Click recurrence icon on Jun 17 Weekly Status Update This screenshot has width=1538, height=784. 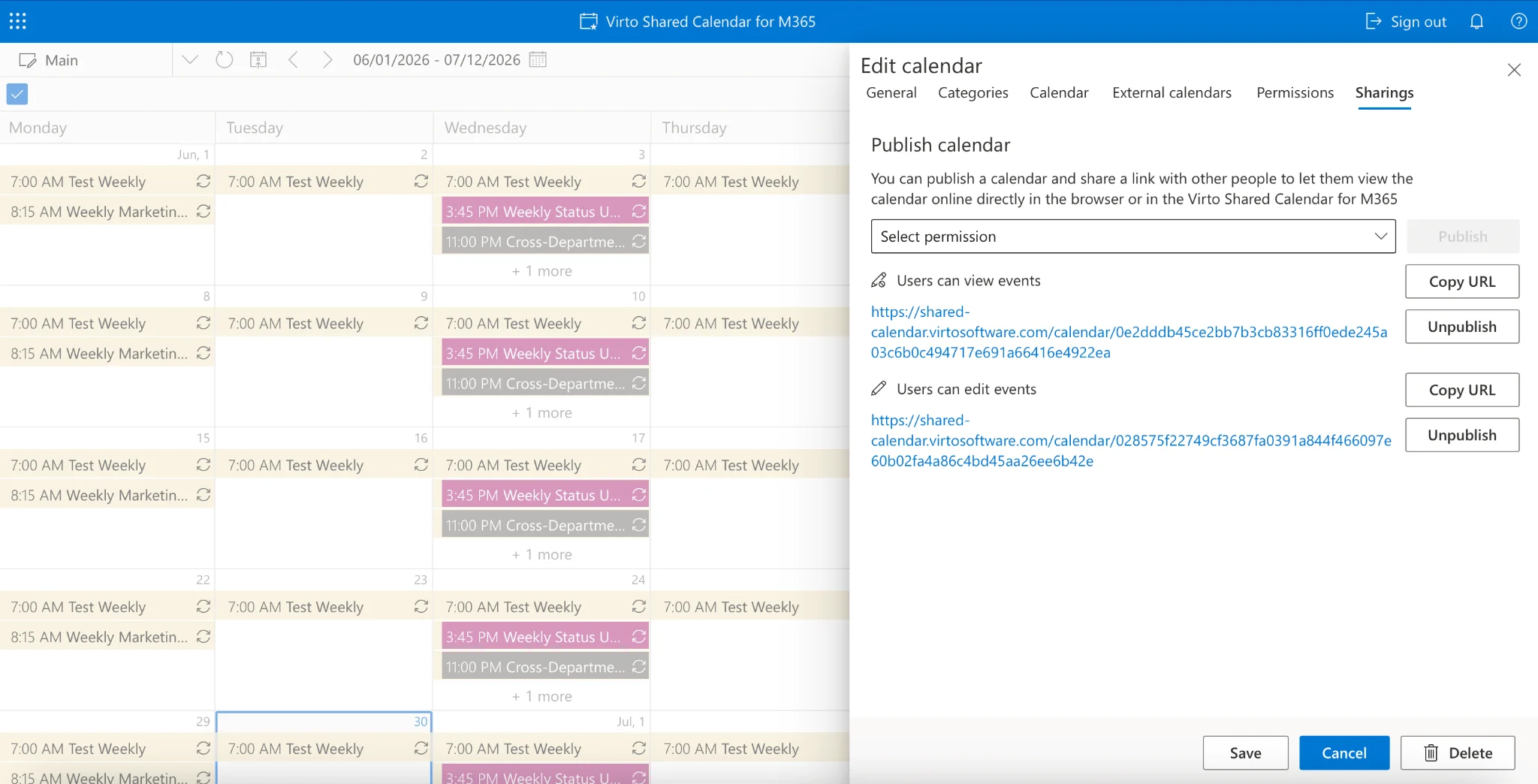coord(639,495)
